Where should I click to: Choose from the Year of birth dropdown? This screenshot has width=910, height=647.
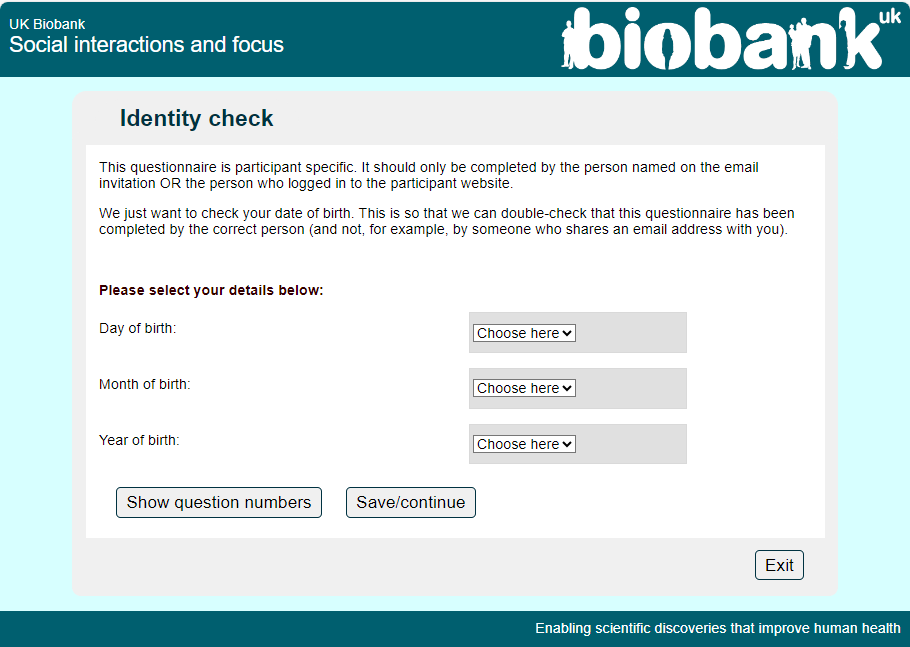525,444
